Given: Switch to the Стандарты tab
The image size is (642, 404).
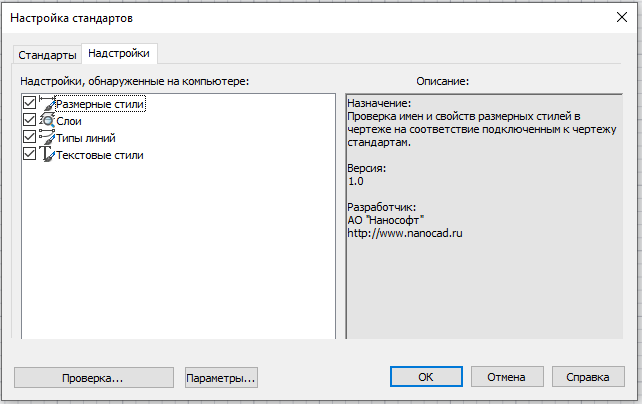Looking at the screenshot, I should tap(46, 54).
